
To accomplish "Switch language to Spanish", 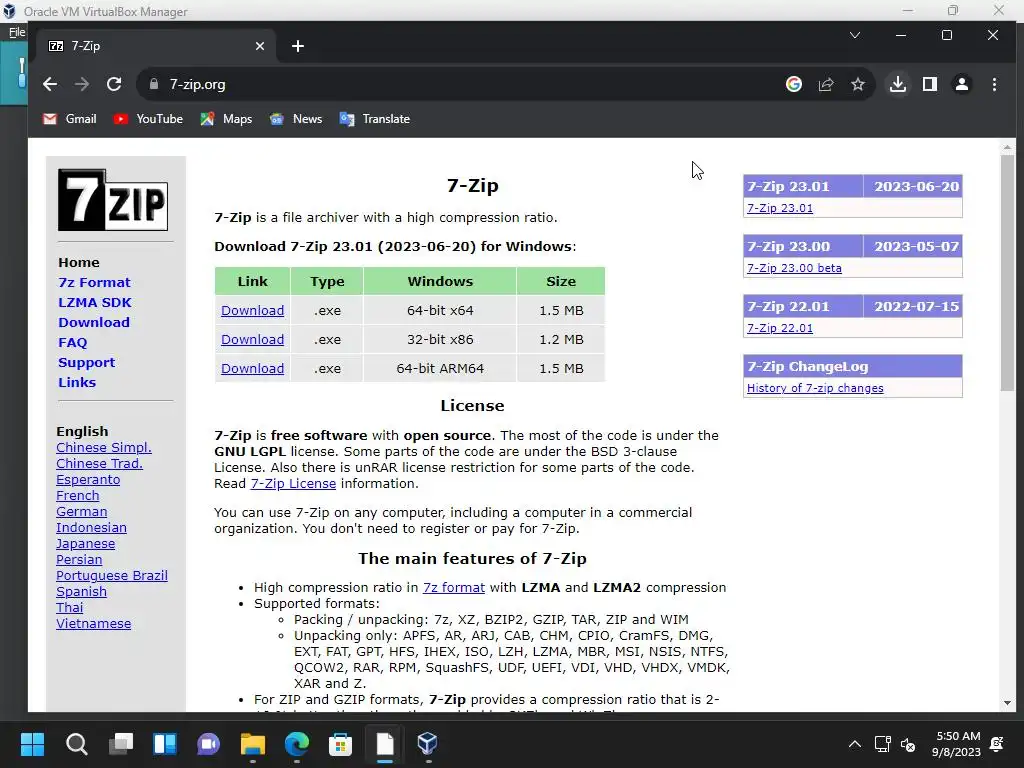I will [x=82, y=592].
